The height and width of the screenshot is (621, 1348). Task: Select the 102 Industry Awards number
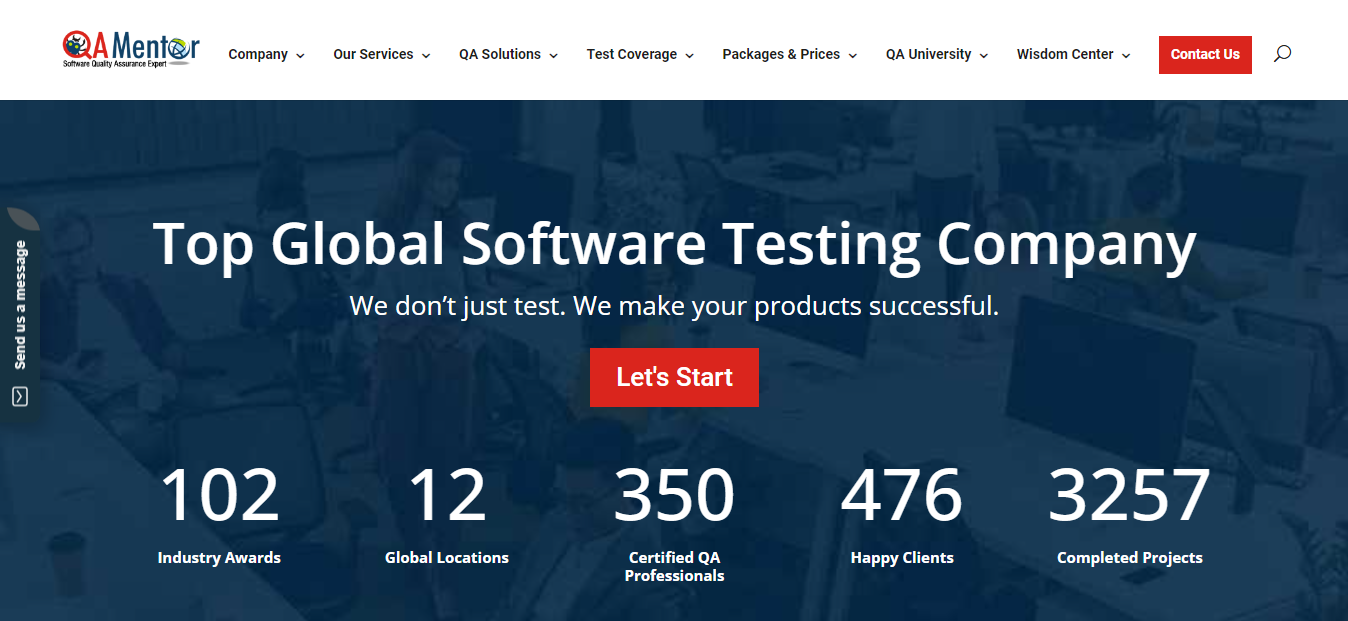tap(219, 495)
